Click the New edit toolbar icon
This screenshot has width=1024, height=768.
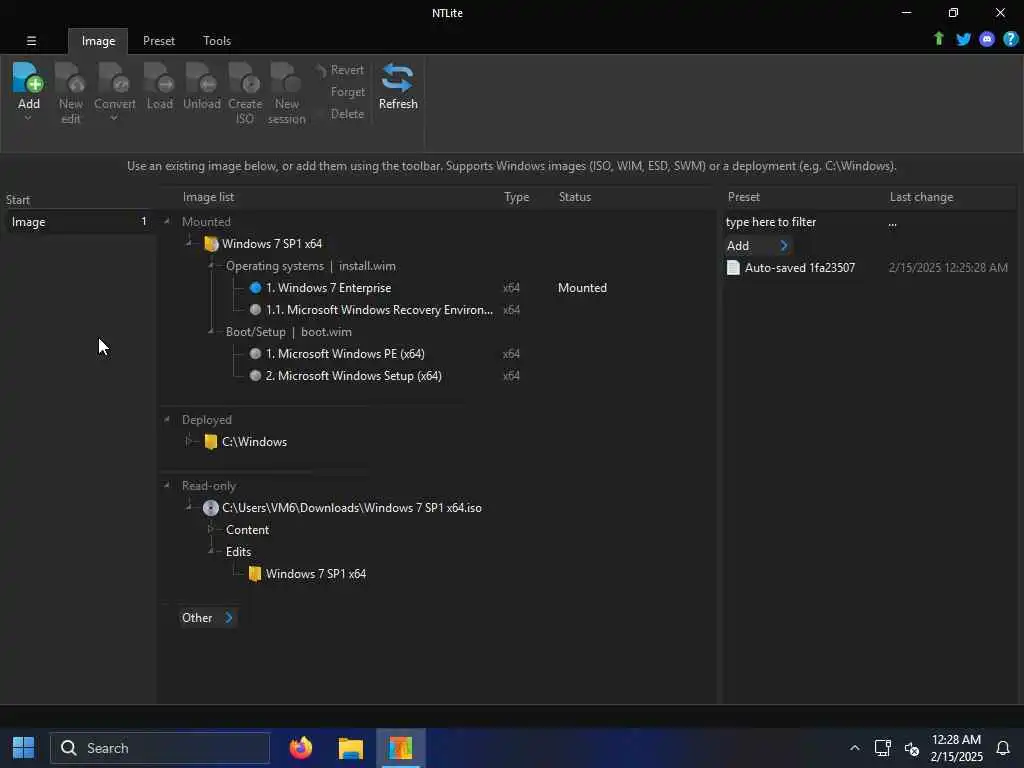(70, 78)
